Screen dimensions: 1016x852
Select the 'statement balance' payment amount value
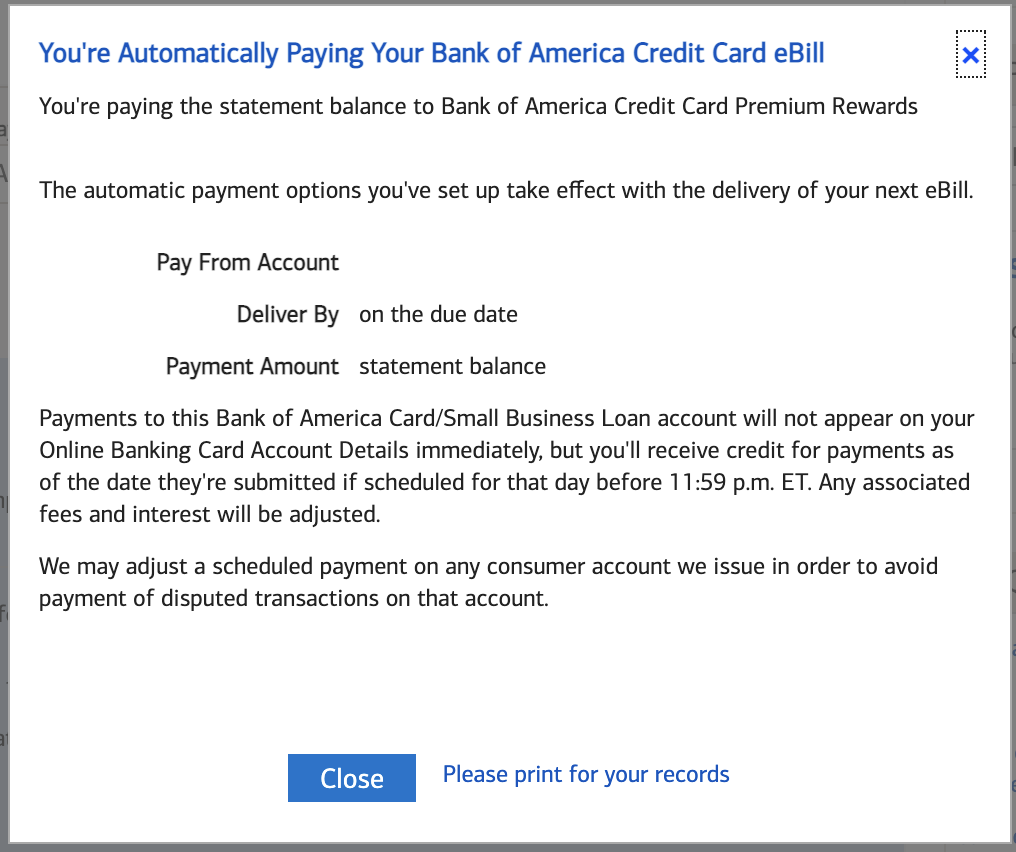[x=452, y=366]
